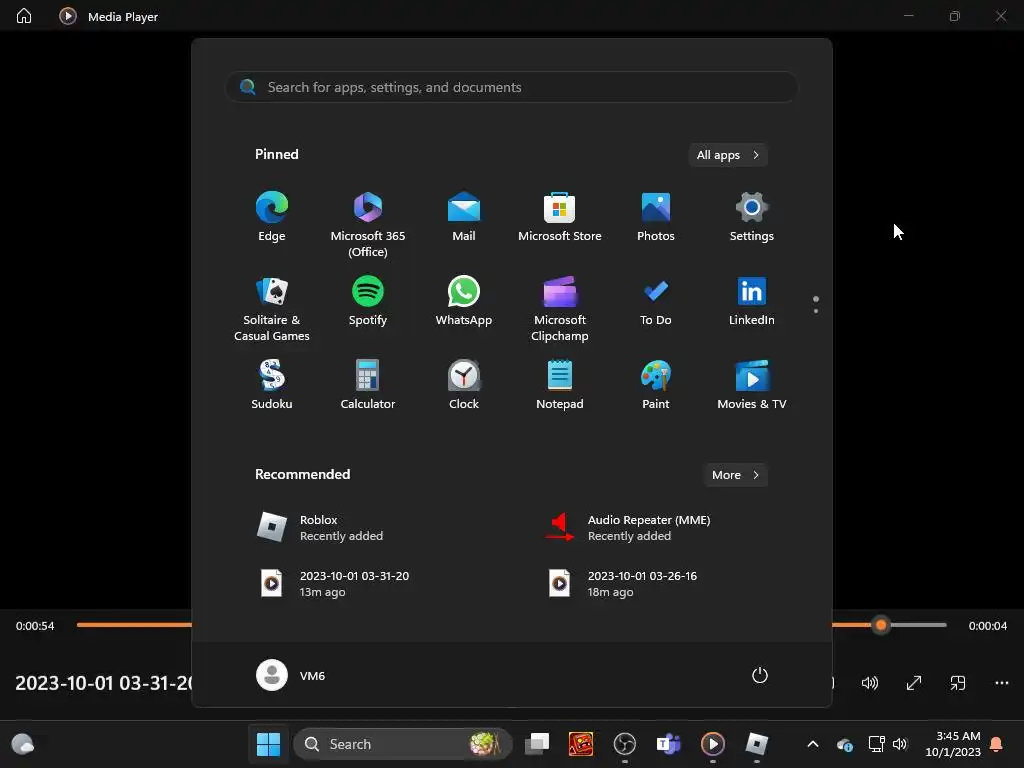Open Task View on taskbar
Viewport: 1024px width, 768px height.
point(537,744)
